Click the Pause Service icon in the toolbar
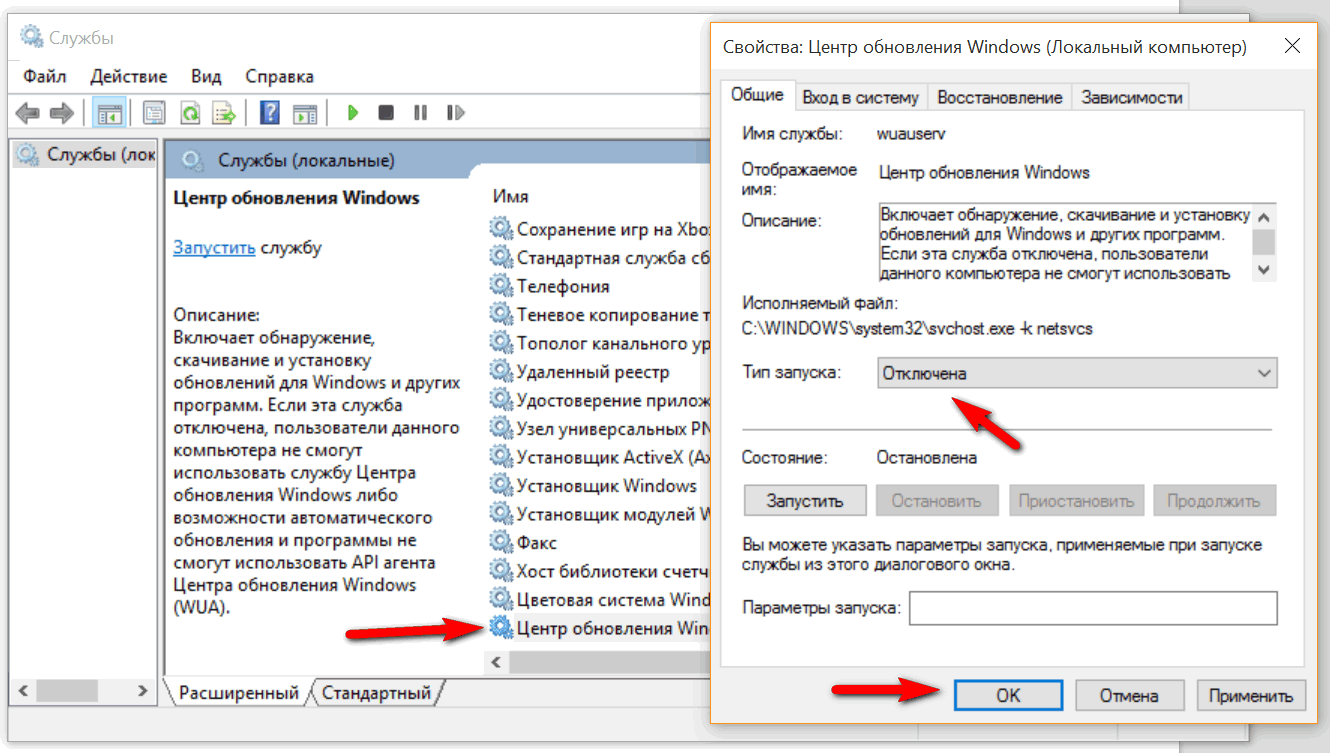This screenshot has width=1330, height=753. (420, 113)
